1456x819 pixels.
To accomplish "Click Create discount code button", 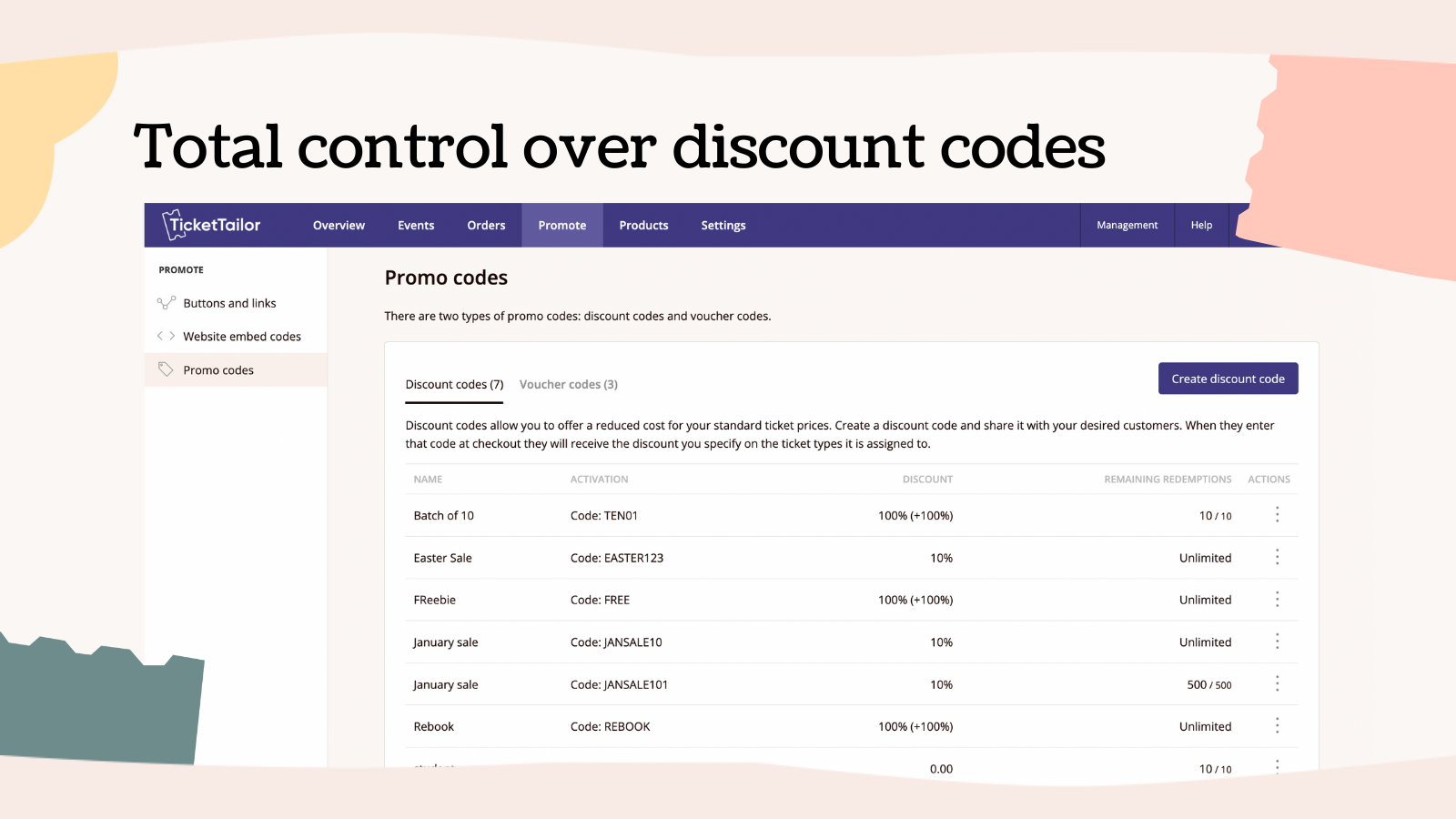I will tap(1228, 379).
